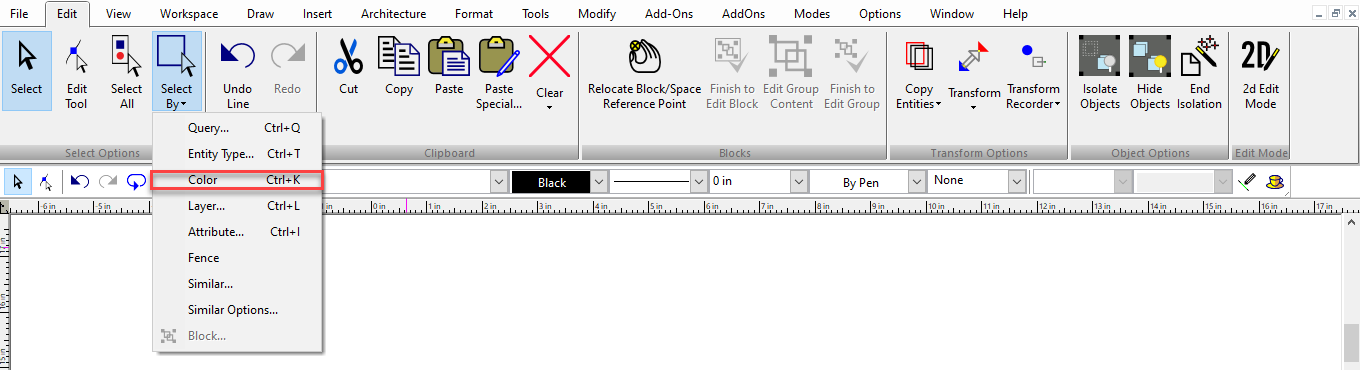
Task: Click the Edit Tool icon in ribbon
Action: click(x=77, y=57)
